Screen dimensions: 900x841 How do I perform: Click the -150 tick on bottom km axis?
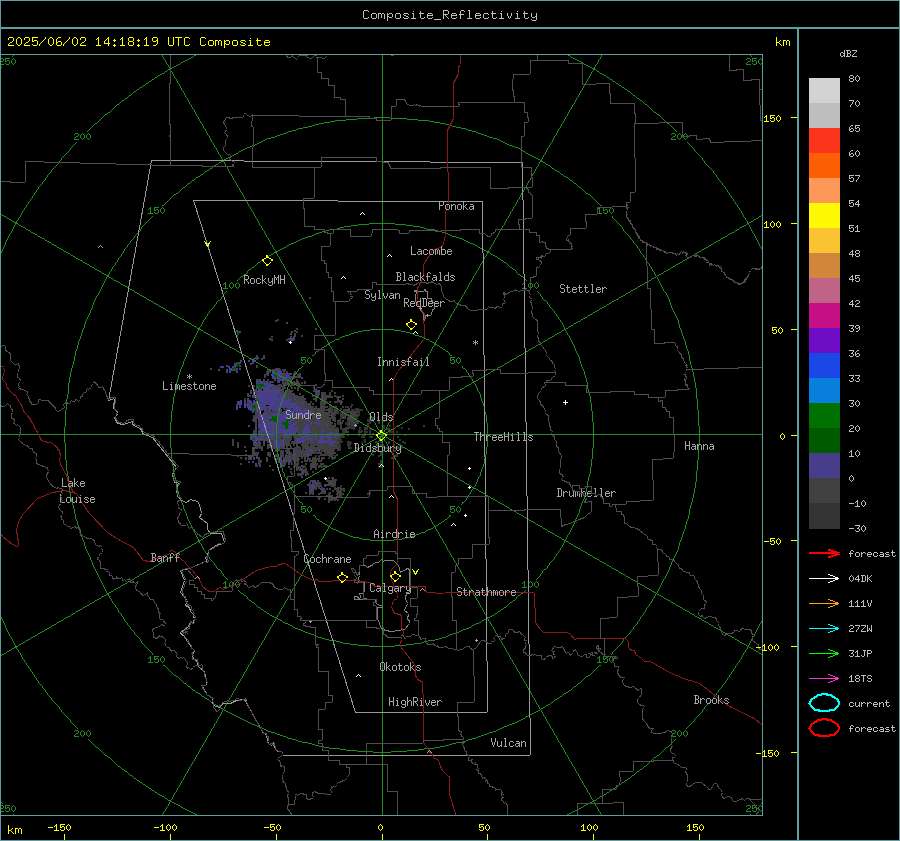click(59, 828)
